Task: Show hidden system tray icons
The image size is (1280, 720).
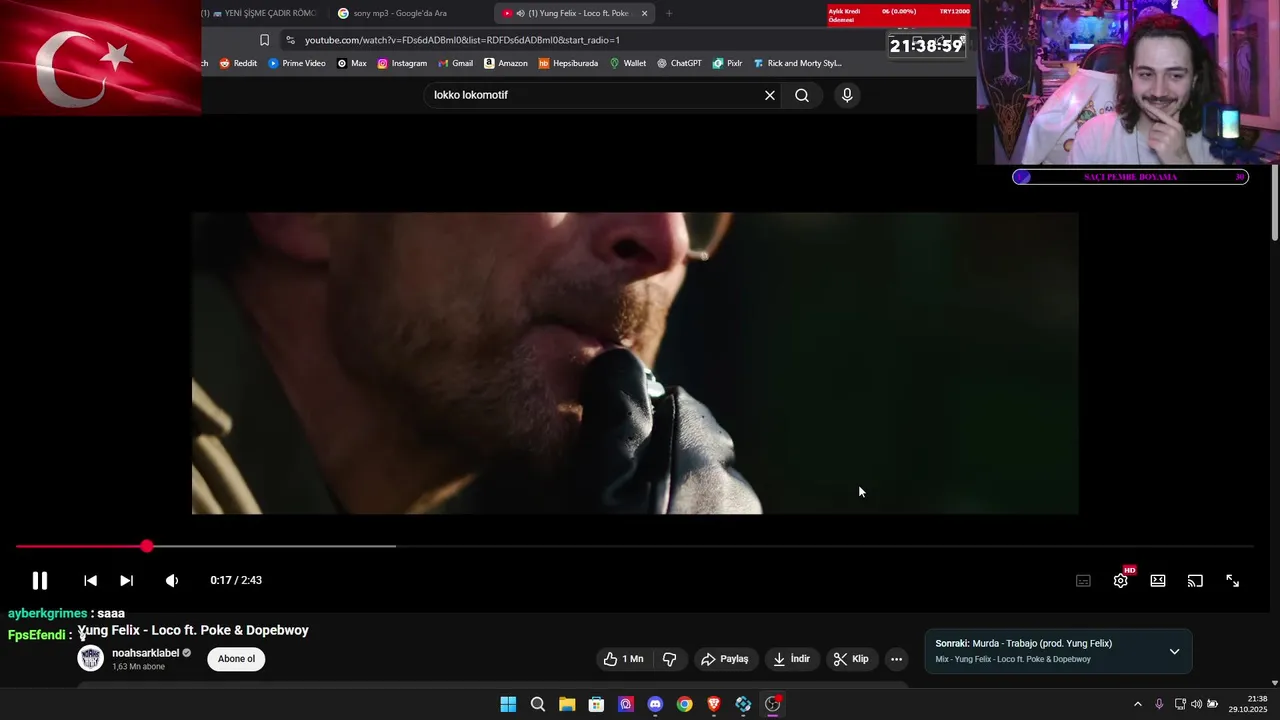Action: tap(1137, 704)
